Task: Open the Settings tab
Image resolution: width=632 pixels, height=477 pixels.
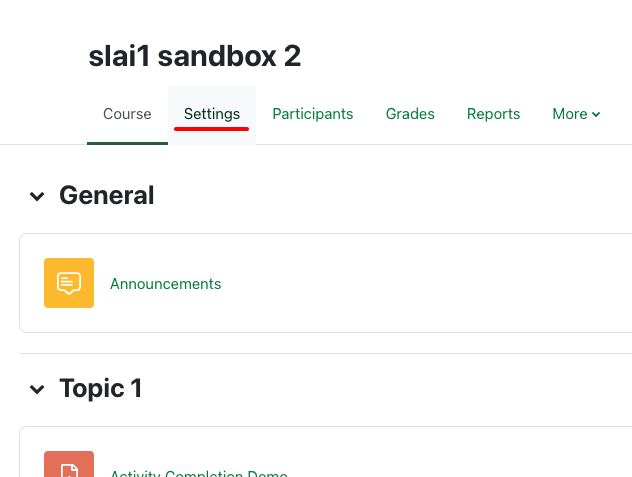Action: (212, 114)
